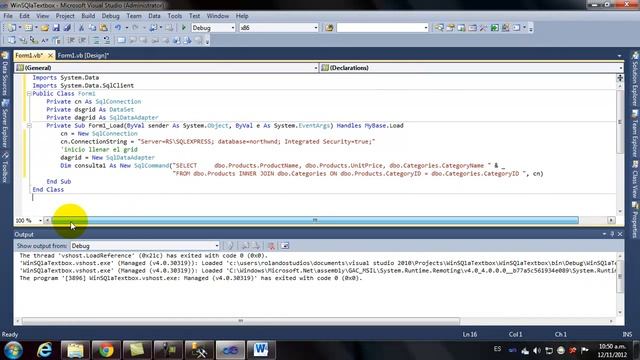
Task: Open the Tools menu
Action: [x=175, y=16]
